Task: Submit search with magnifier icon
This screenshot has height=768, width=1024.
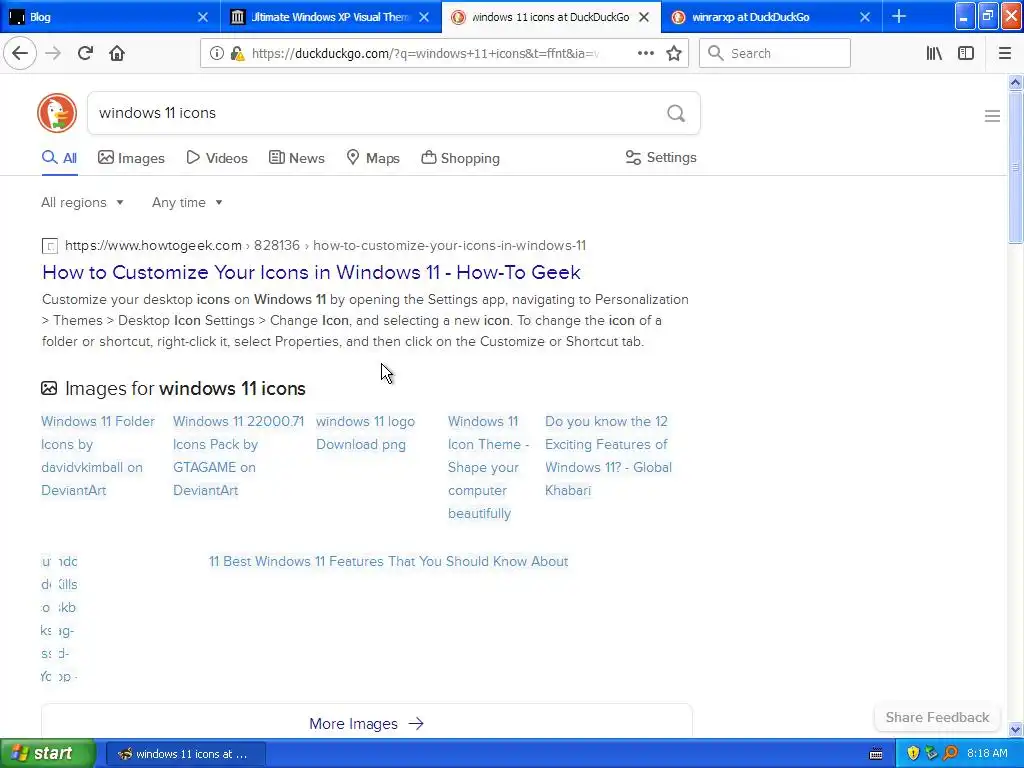Action: coord(676,113)
